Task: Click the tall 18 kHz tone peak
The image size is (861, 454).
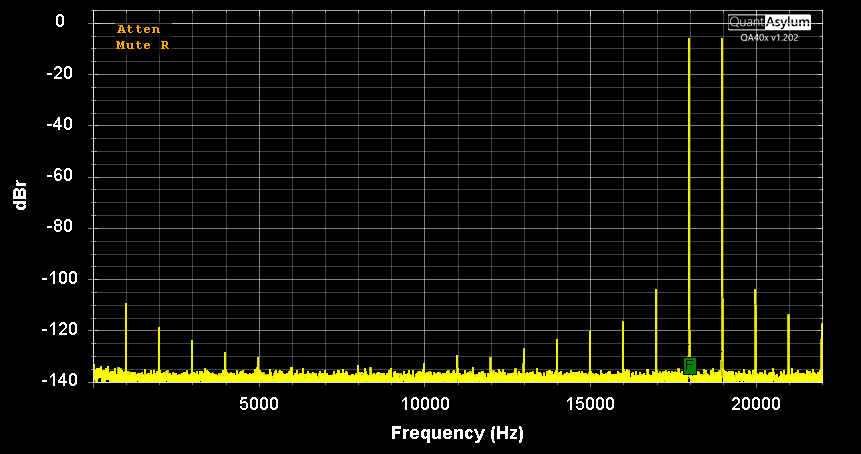Action: [689, 198]
